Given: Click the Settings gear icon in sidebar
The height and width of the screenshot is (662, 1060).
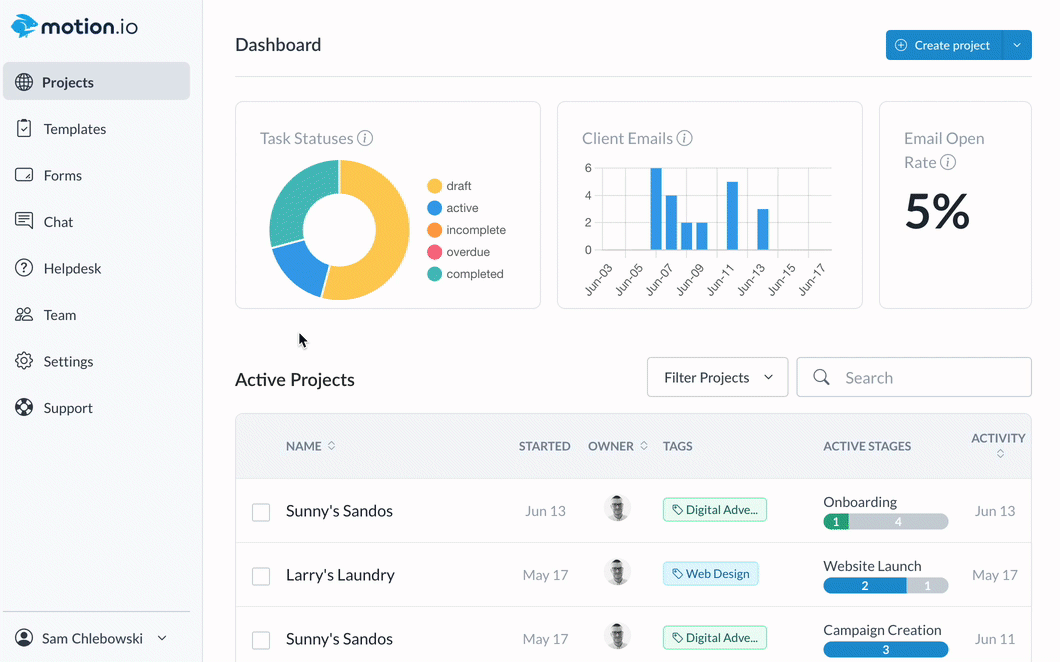Looking at the screenshot, I should click(x=24, y=361).
